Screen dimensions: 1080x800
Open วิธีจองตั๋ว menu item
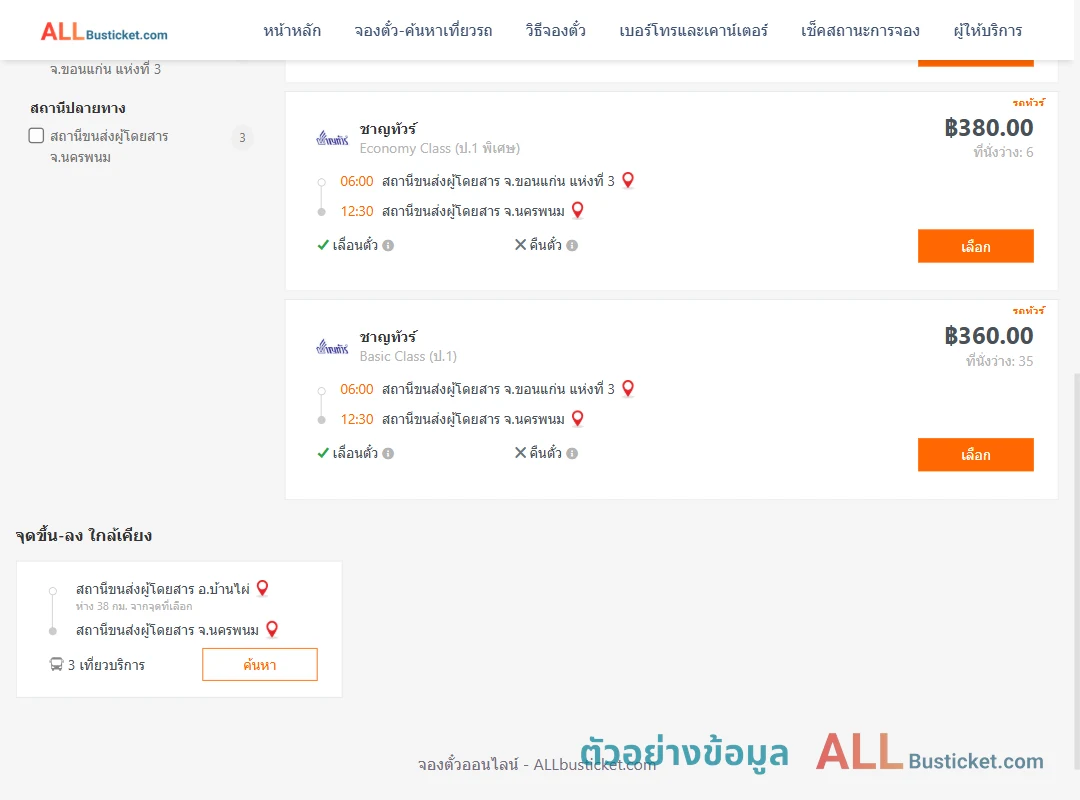555,31
